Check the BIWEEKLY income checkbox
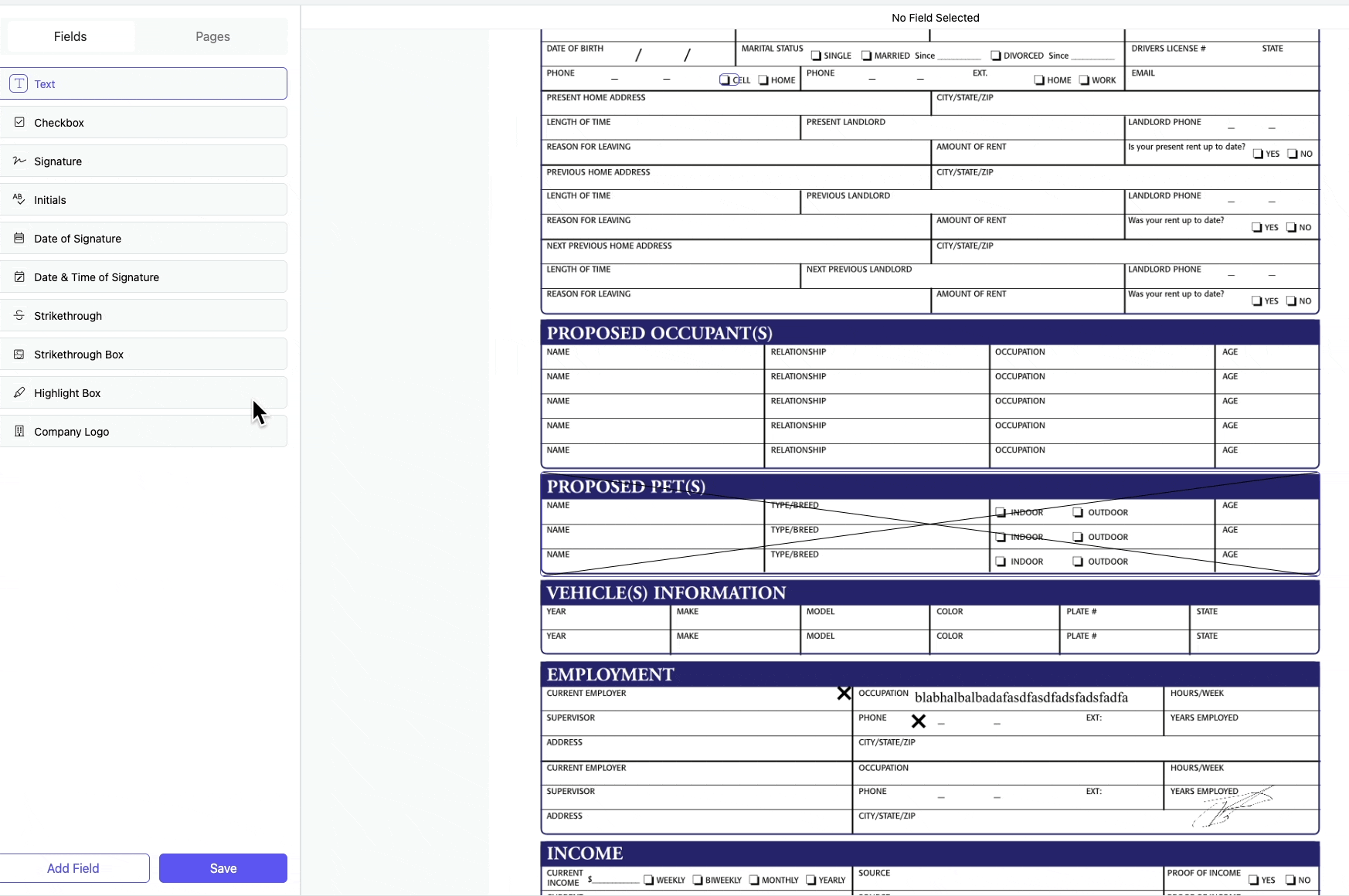The width and height of the screenshot is (1349, 896). click(x=698, y=880)
